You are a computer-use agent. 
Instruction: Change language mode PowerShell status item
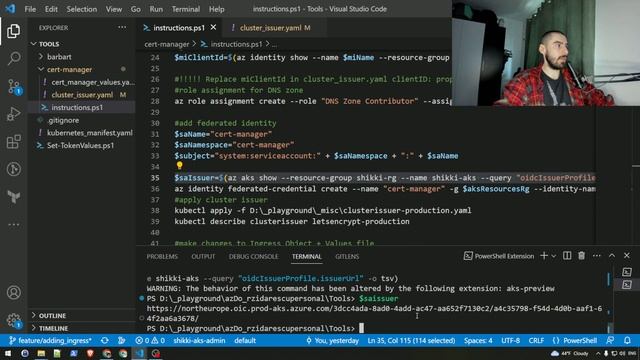[x=574, y=340]
